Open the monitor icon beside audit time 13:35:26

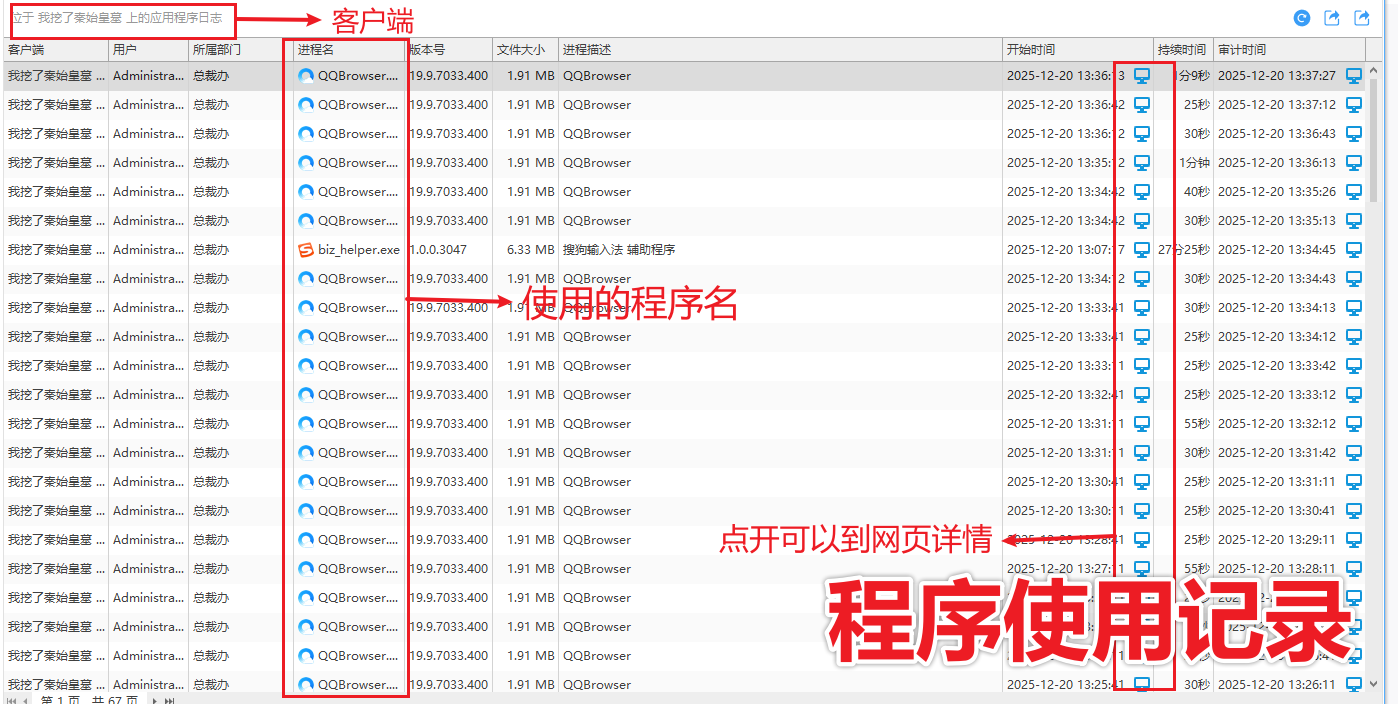pos(1354,192)
